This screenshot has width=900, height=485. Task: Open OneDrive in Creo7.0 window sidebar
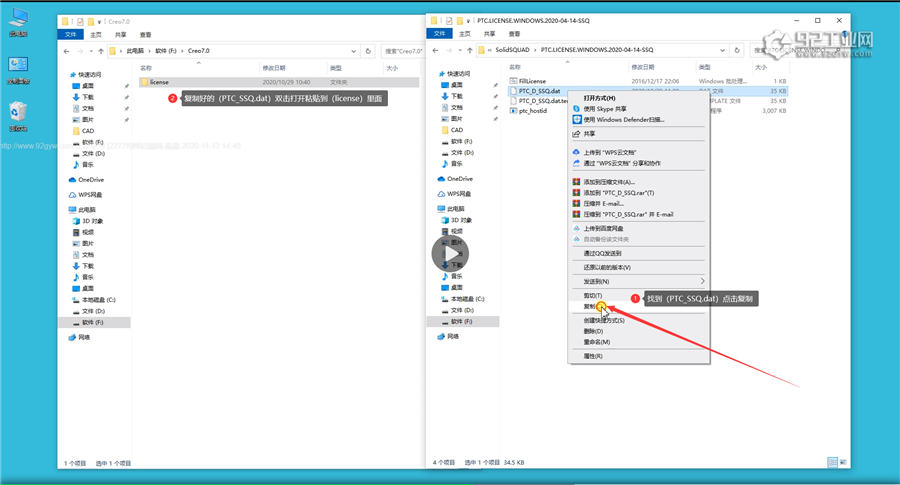coord(87,180)
